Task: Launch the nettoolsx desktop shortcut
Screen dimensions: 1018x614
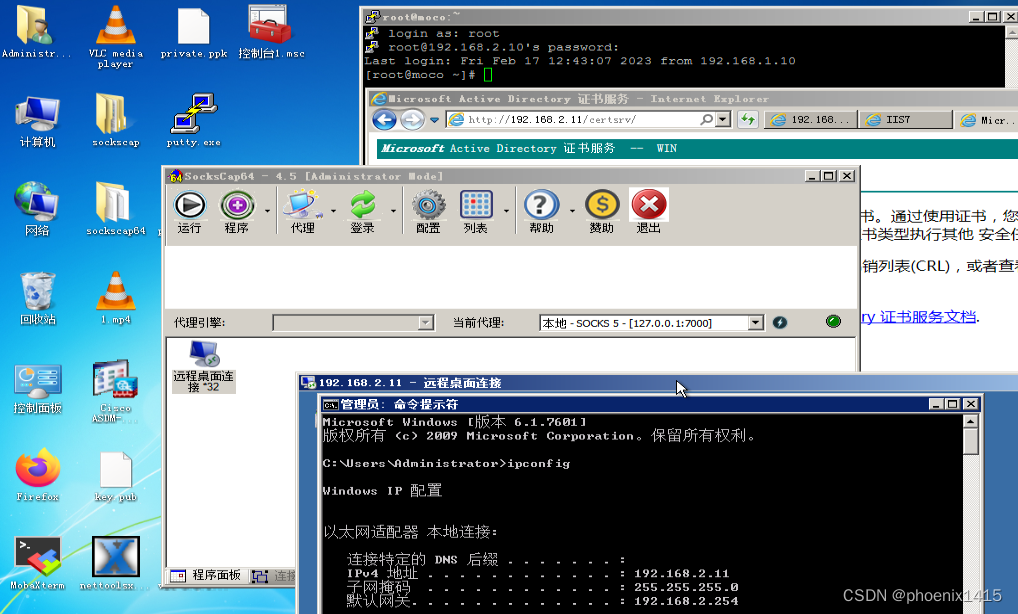Action: click(116, 563)
